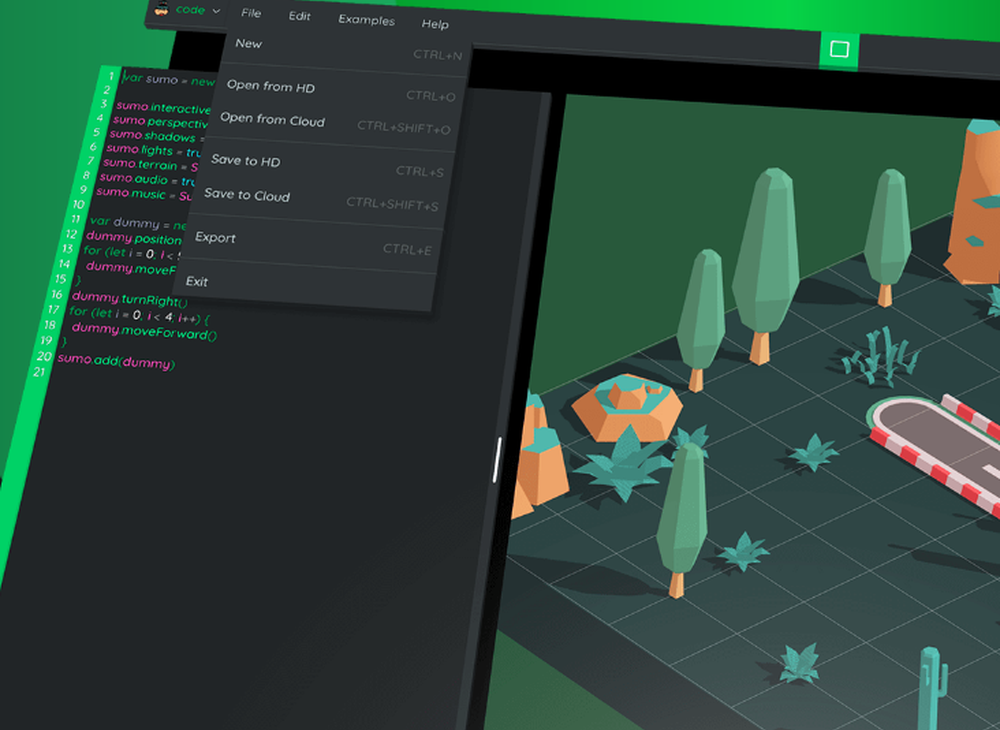The width and height of the screenshot is (1000, 730).
Task: Click the white split-pane divider handle
Action: click(x=497, y=459)
